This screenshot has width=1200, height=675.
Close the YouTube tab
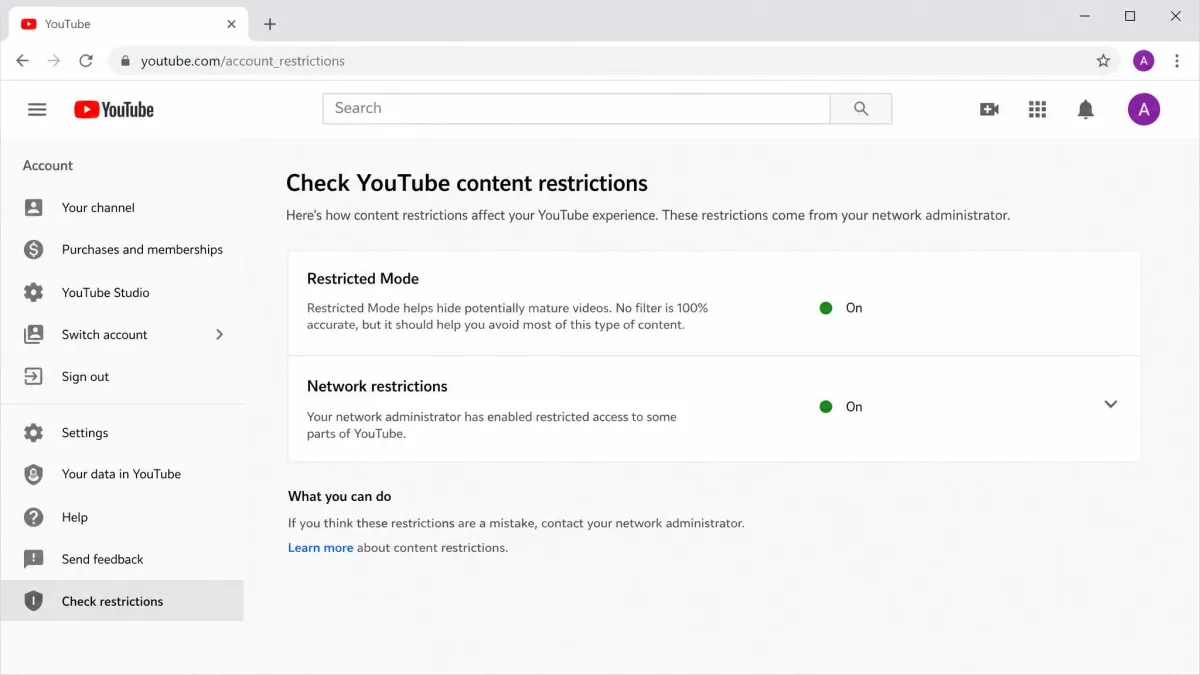point(231,24)
